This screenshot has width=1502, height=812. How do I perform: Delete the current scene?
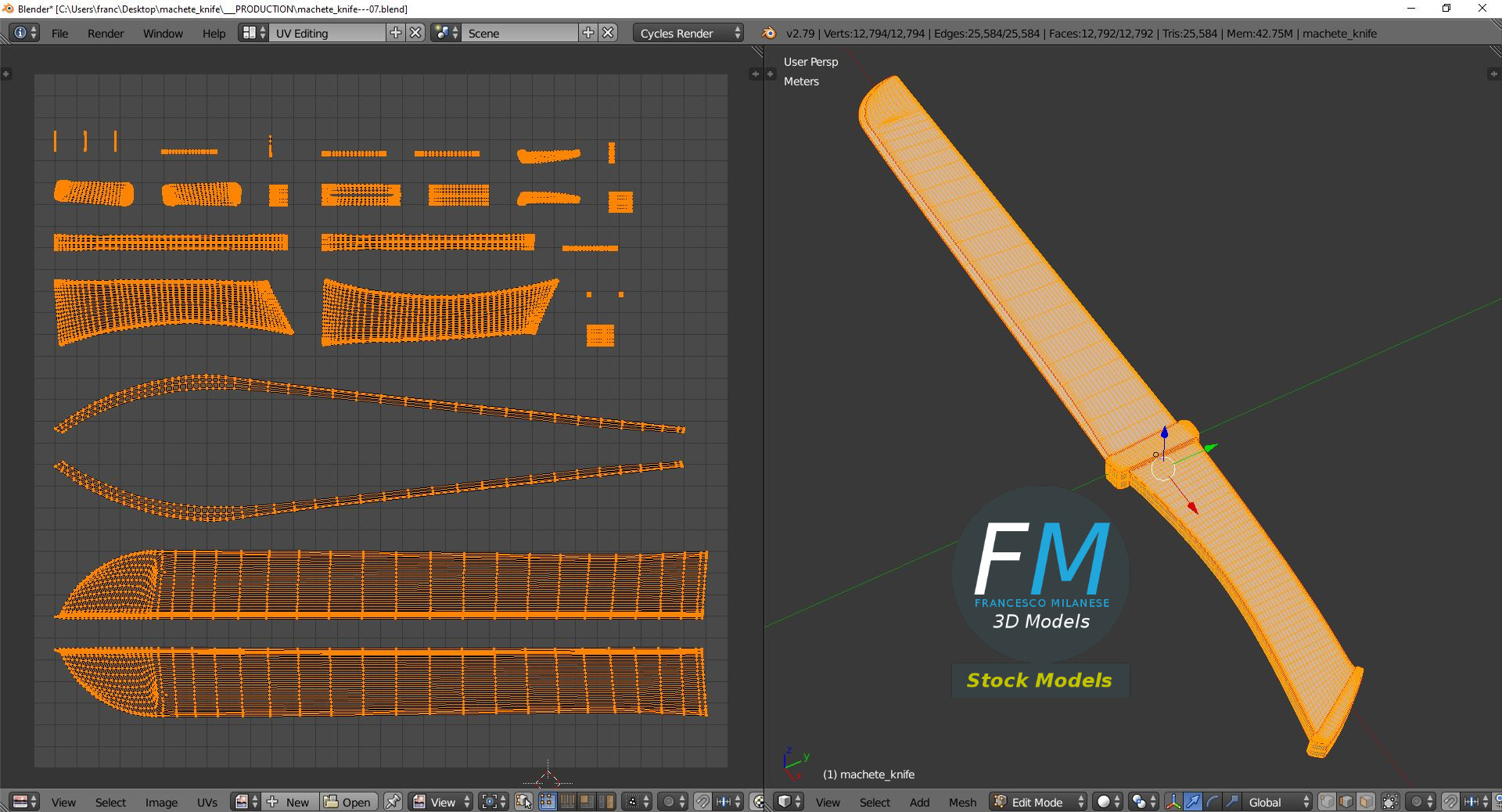click(x=608, y=33)
